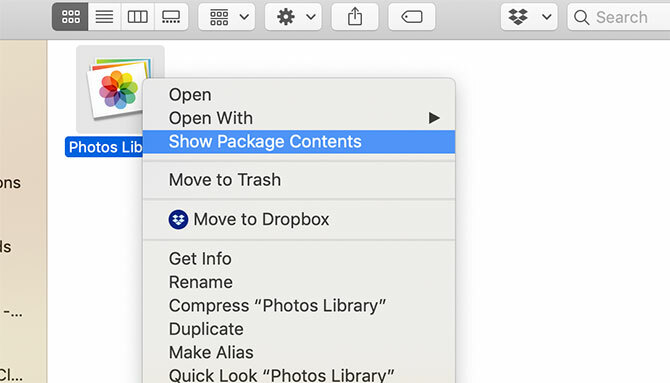
Task: Switch Finder to icon view
Action: 71,17
